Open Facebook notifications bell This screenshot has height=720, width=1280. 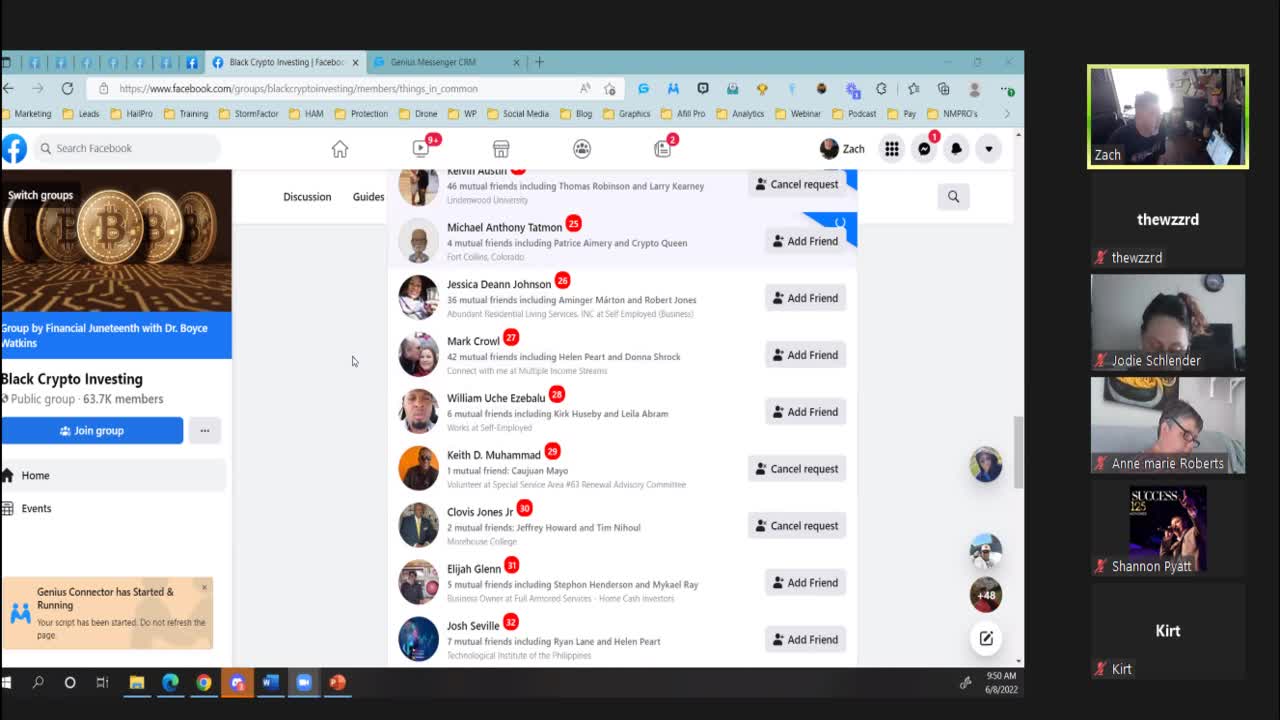point(956,149)
